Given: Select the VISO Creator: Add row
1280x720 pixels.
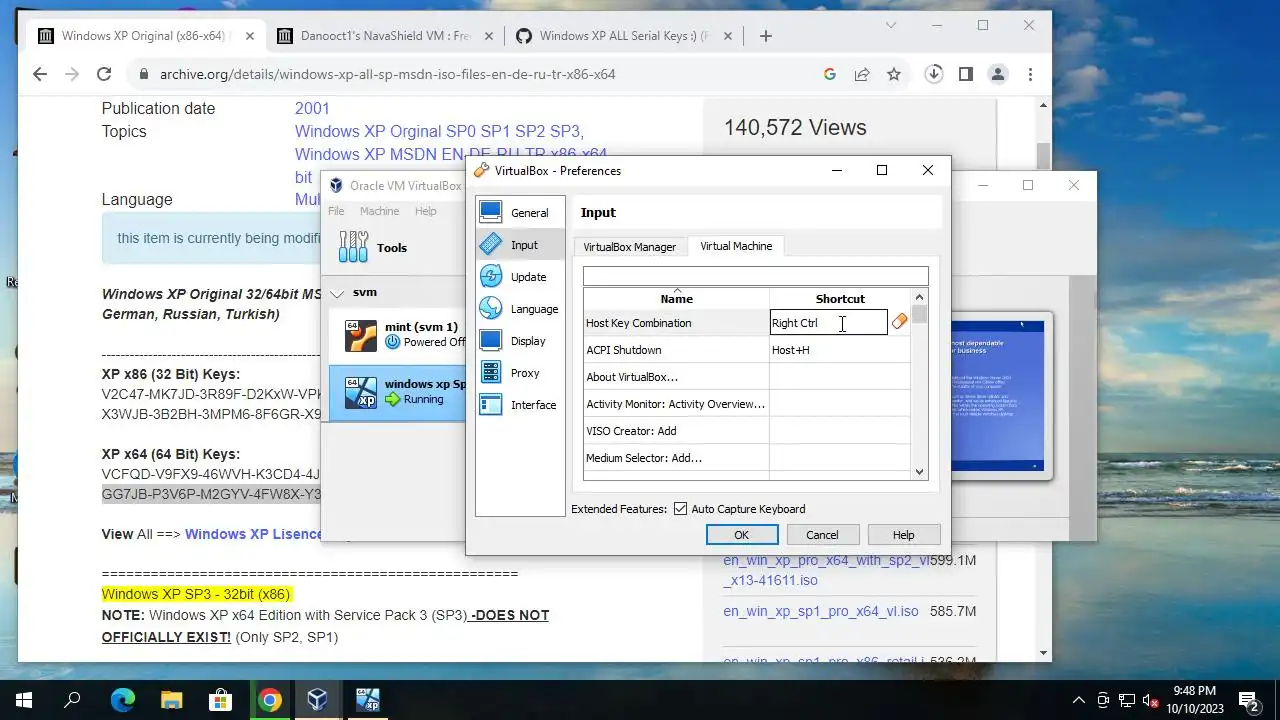Looking at the screenshot, I should [x=747, y=431].
